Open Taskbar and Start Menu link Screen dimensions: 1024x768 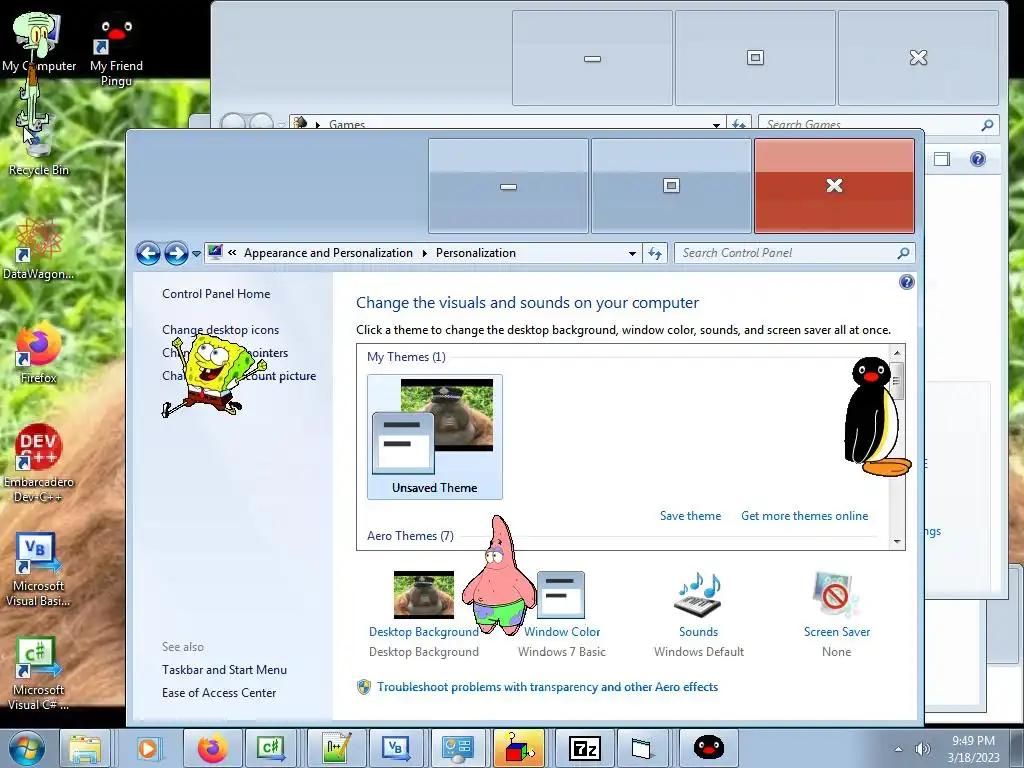pyautogui.click(x=225, y=670)
